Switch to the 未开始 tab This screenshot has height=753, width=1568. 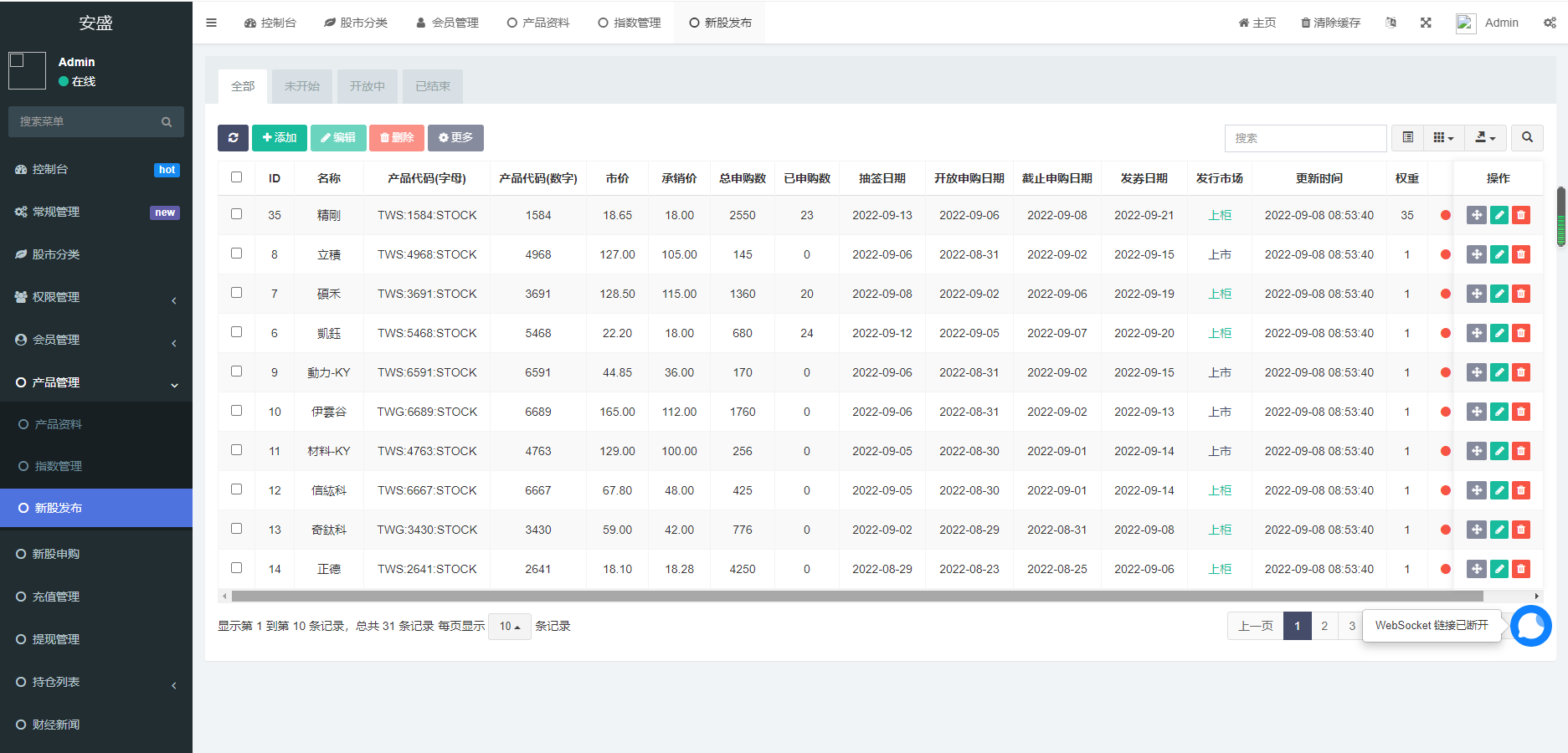(x=301, y=86)
